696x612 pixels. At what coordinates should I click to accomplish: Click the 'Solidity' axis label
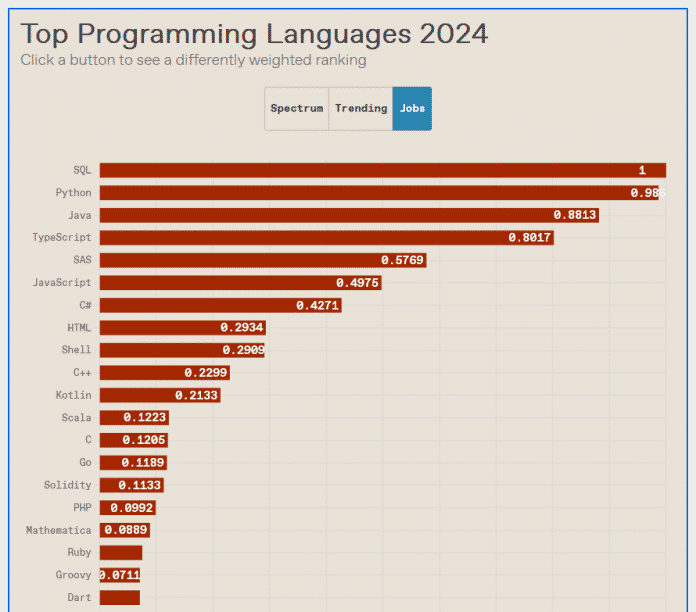coord(67,485)
